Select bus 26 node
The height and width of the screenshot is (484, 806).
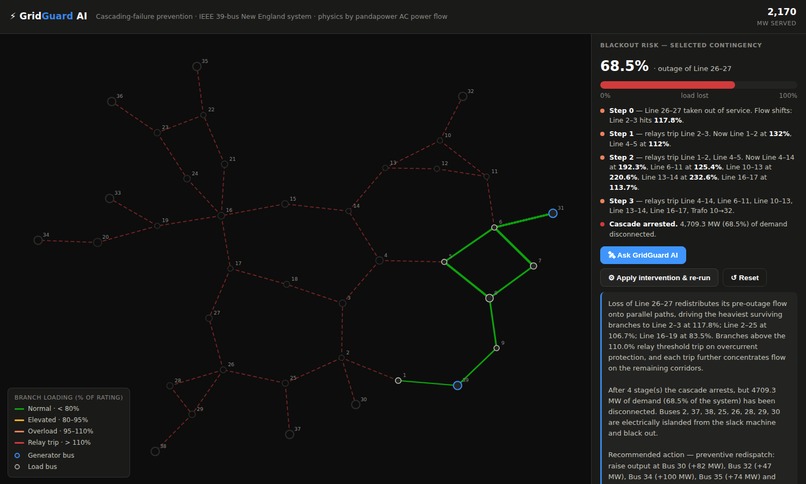pos(223,369)
